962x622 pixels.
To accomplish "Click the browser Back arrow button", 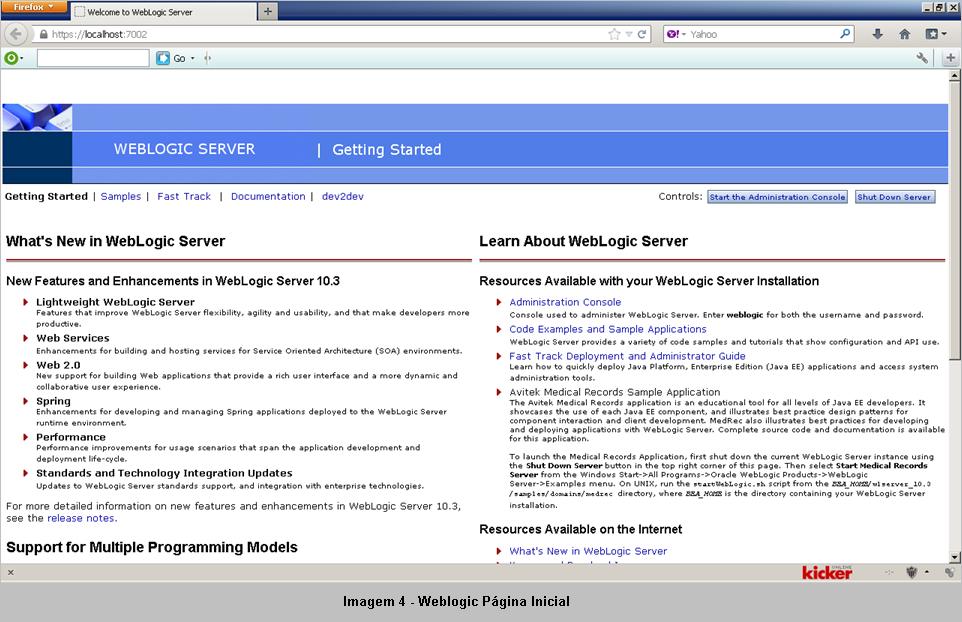I will (x=16, y=34).
